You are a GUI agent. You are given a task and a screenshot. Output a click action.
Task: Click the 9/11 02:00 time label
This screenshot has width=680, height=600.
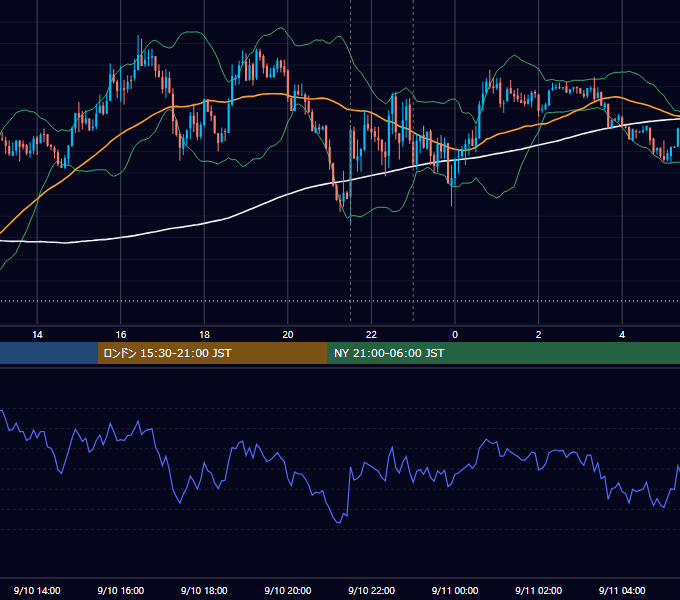[x=539, y=590]
